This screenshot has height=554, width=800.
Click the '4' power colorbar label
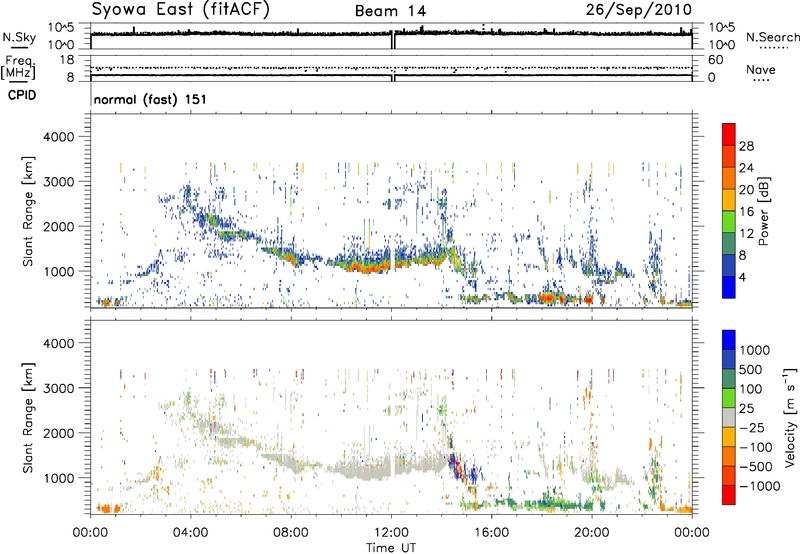click(x=743, y=278)
